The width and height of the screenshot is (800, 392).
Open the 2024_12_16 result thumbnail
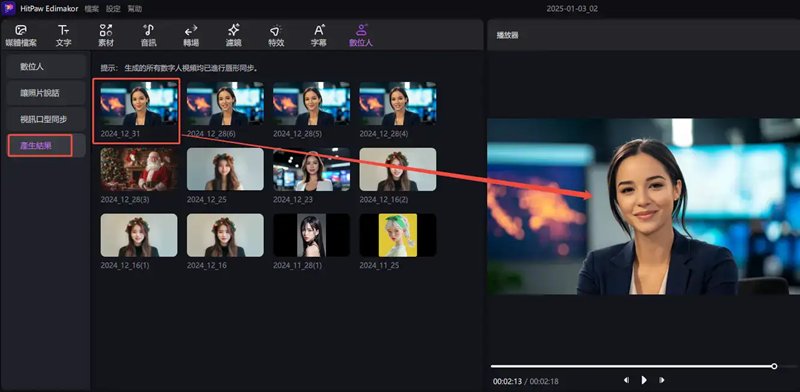click(x=225, y=235)
